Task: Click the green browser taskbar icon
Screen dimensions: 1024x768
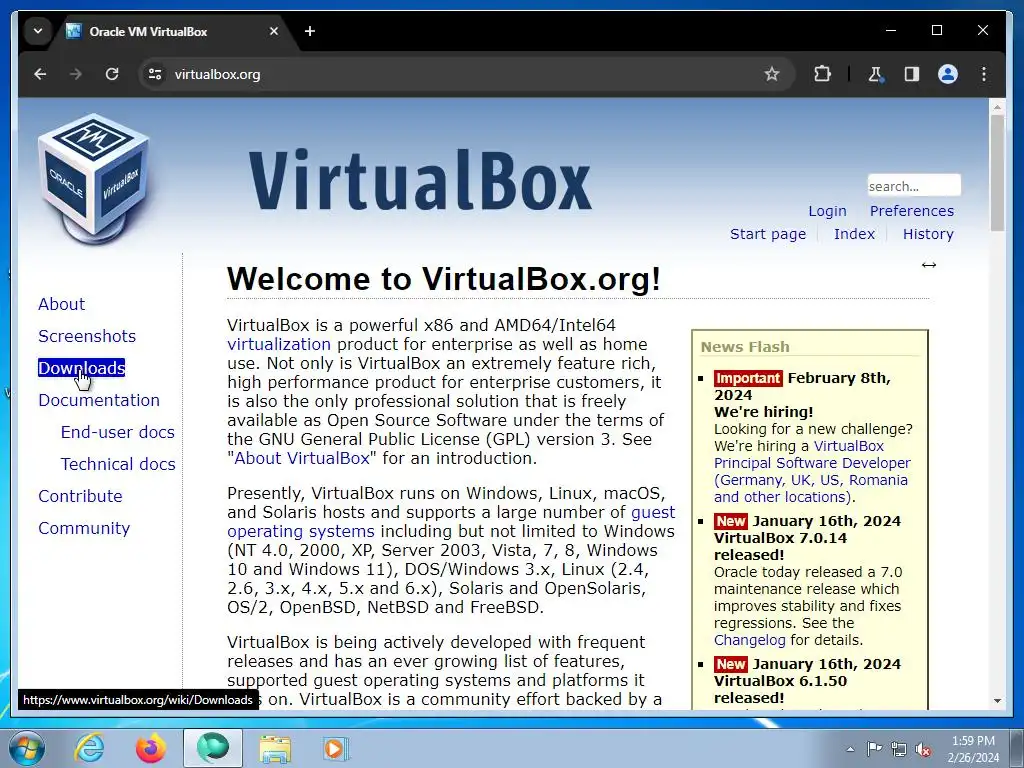Action: 213,748
